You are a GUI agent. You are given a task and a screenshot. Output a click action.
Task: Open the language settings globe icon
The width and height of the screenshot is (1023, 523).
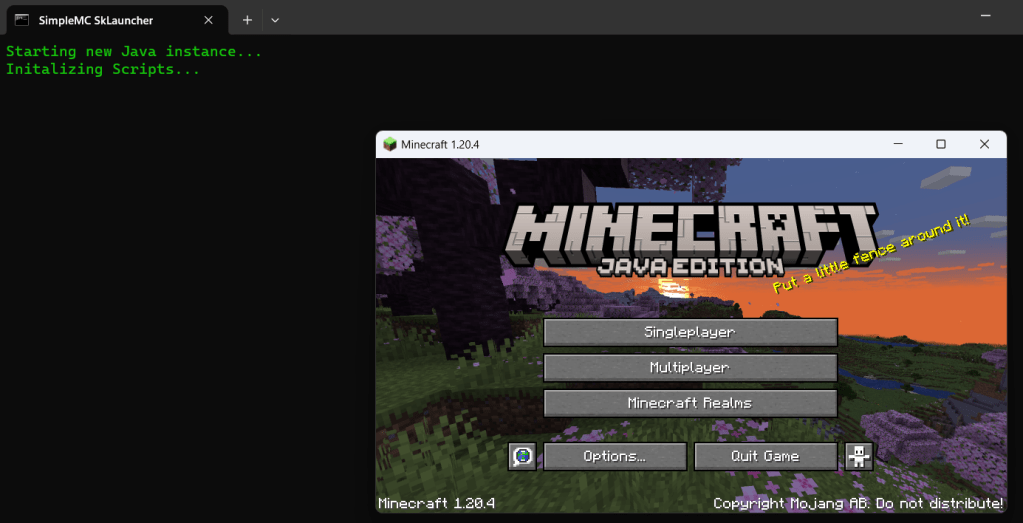pos(522,456)
